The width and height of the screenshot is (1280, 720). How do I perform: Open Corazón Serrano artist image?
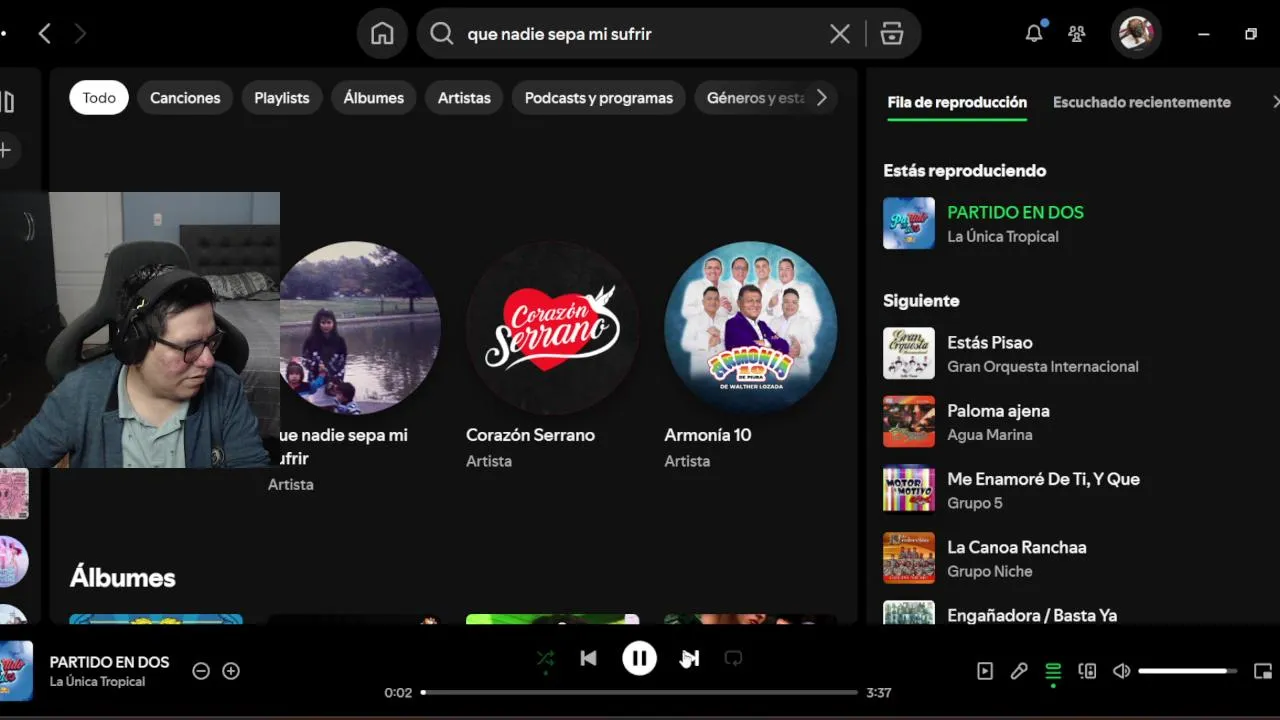552,328
